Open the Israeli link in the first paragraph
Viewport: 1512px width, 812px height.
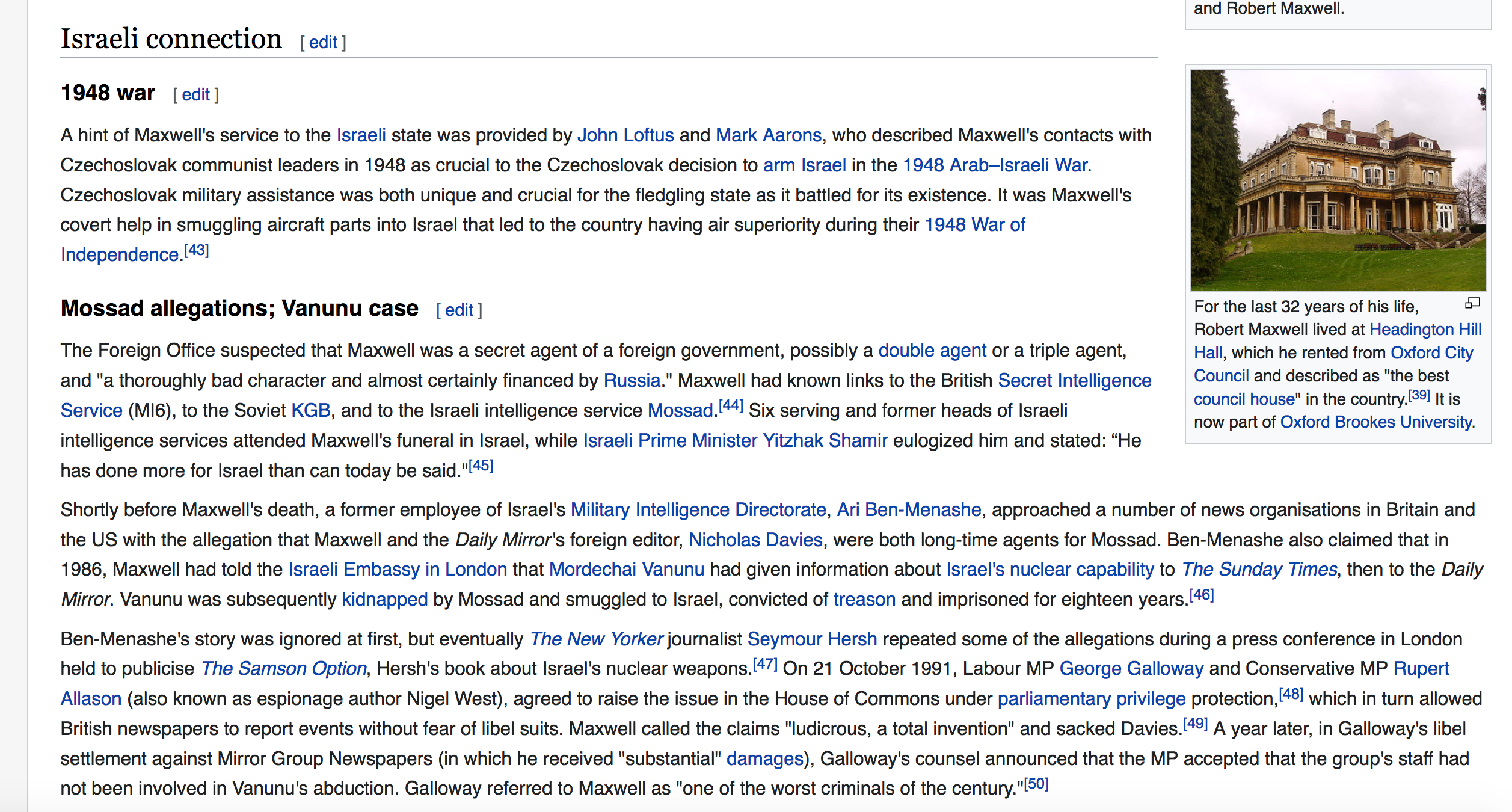361,135
